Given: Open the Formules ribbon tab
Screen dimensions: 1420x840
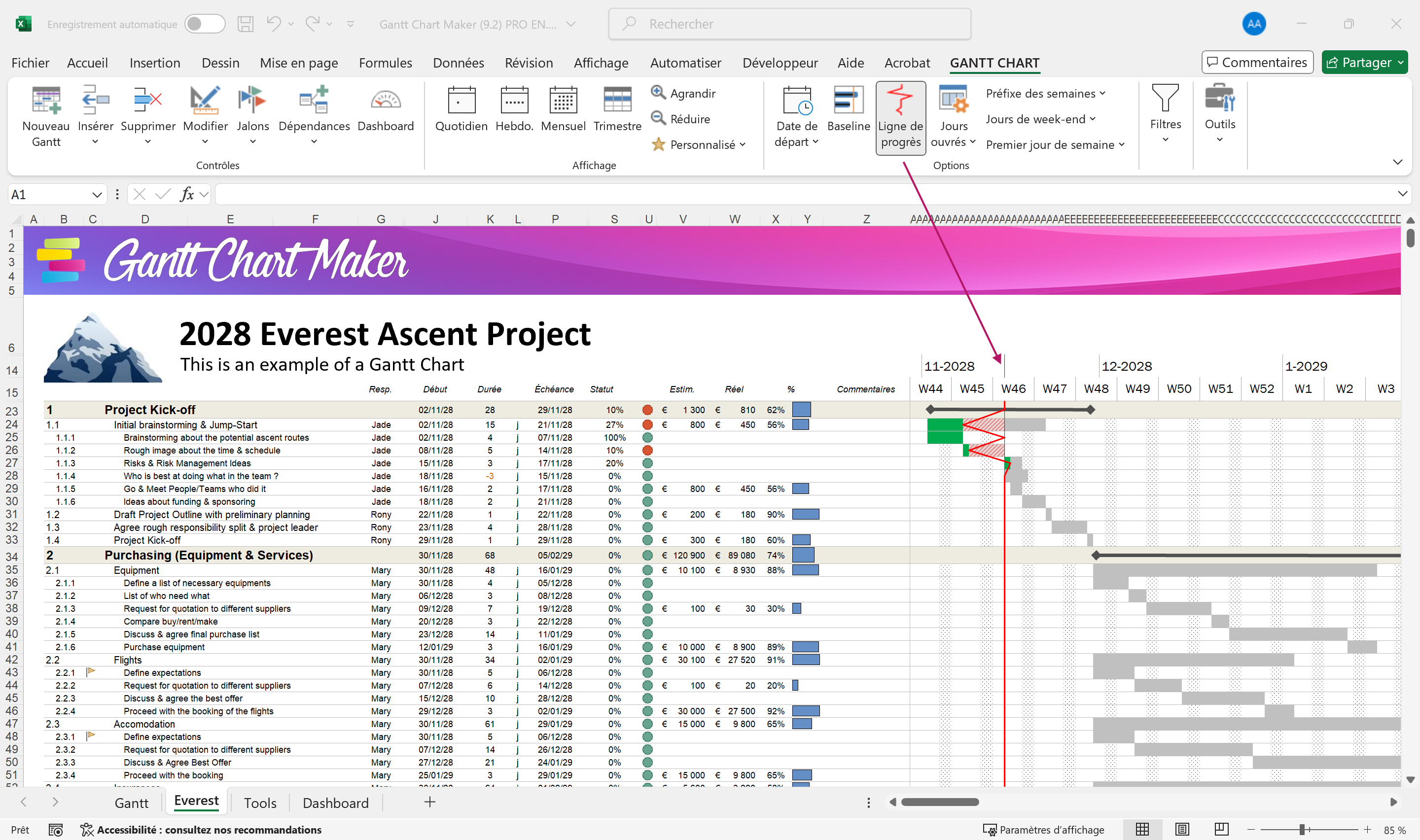Looking at the screenshot, I should click(x=385, y=63).
